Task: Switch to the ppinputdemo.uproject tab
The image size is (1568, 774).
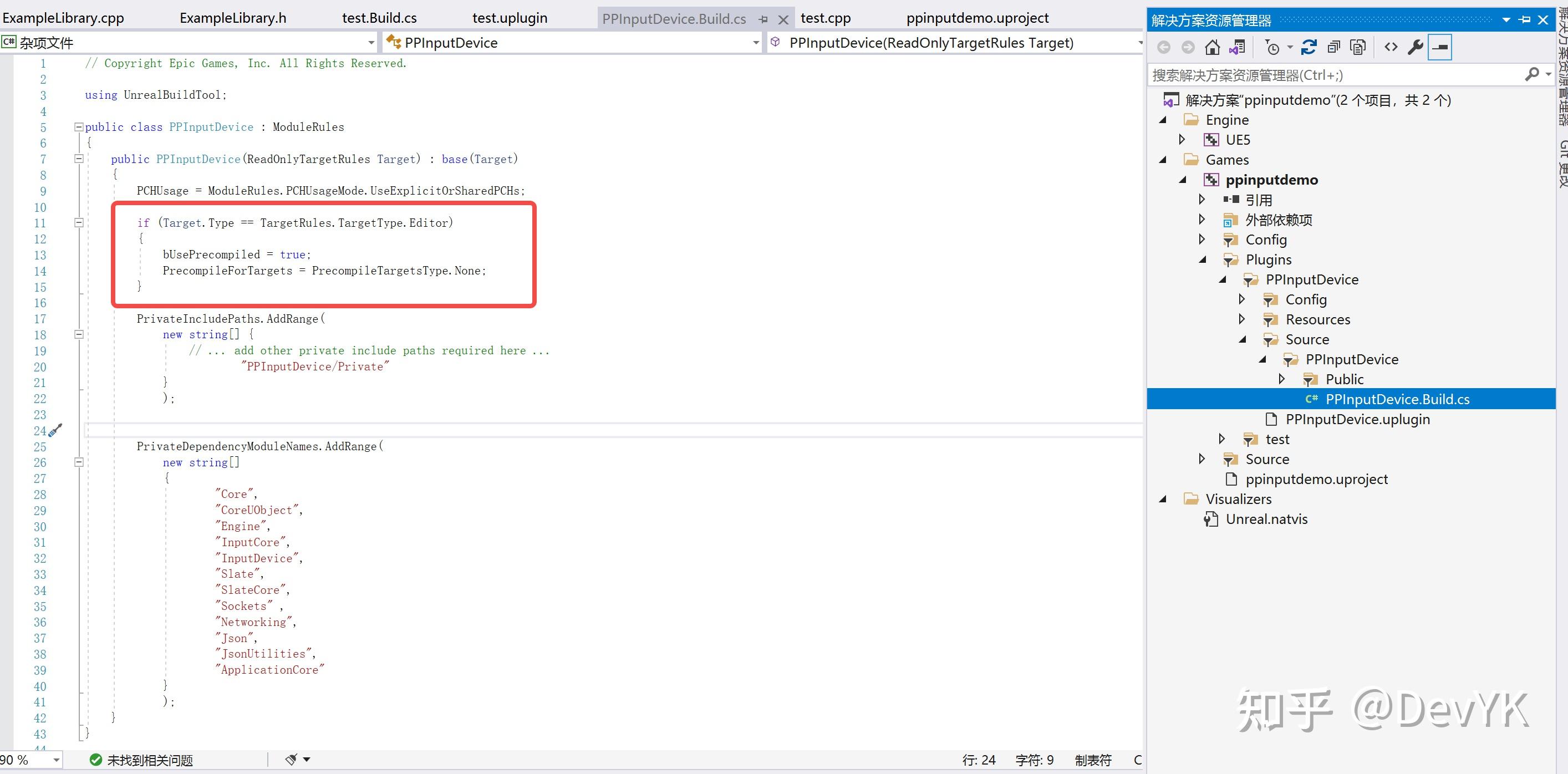Action: click(977, 18)
